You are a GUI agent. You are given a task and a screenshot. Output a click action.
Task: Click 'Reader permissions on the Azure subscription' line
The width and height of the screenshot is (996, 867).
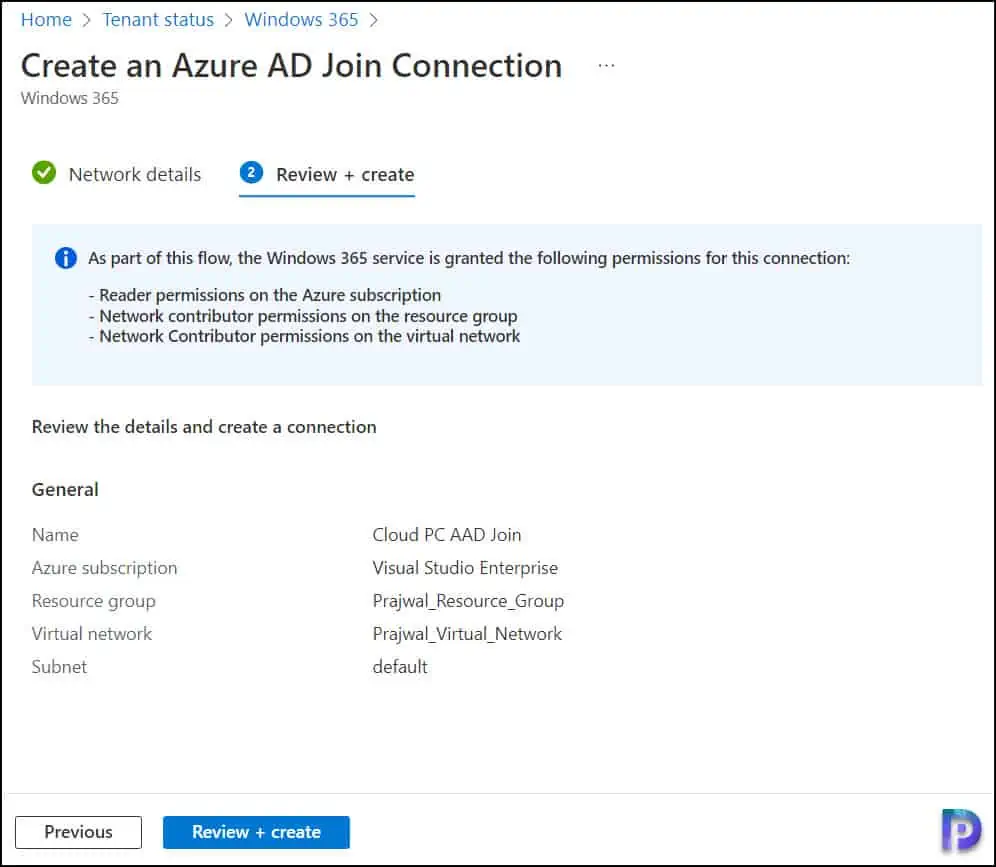coord(270,295)
